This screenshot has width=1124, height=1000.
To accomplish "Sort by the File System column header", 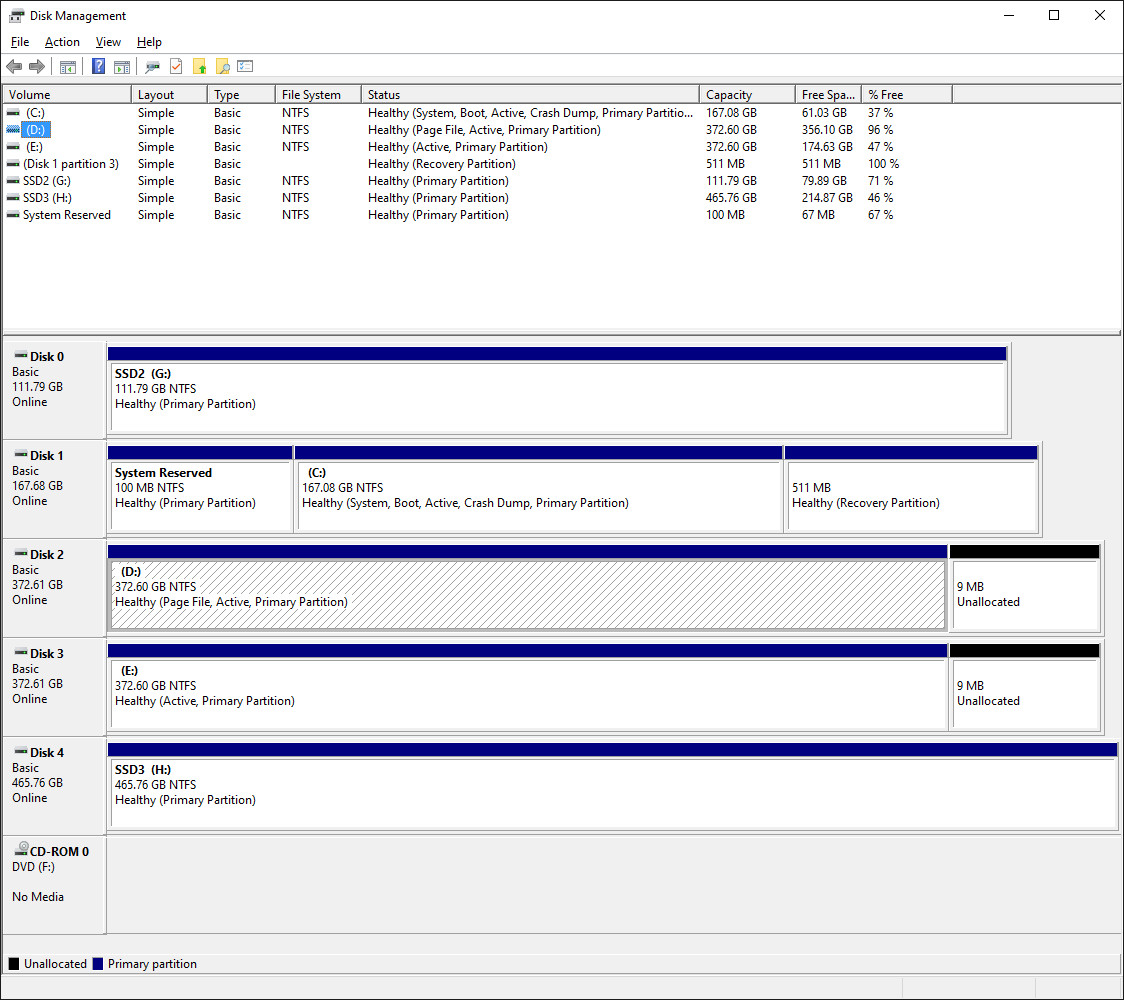I will click(318, 95).
